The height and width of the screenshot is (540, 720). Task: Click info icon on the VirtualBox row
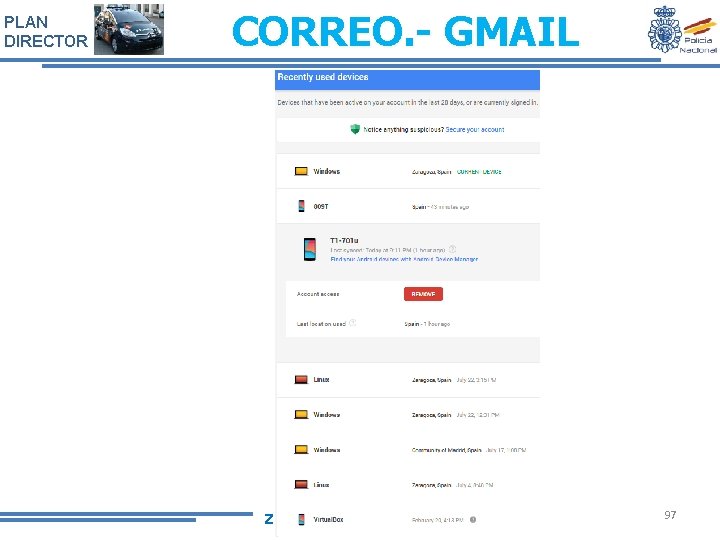point(473,520)
